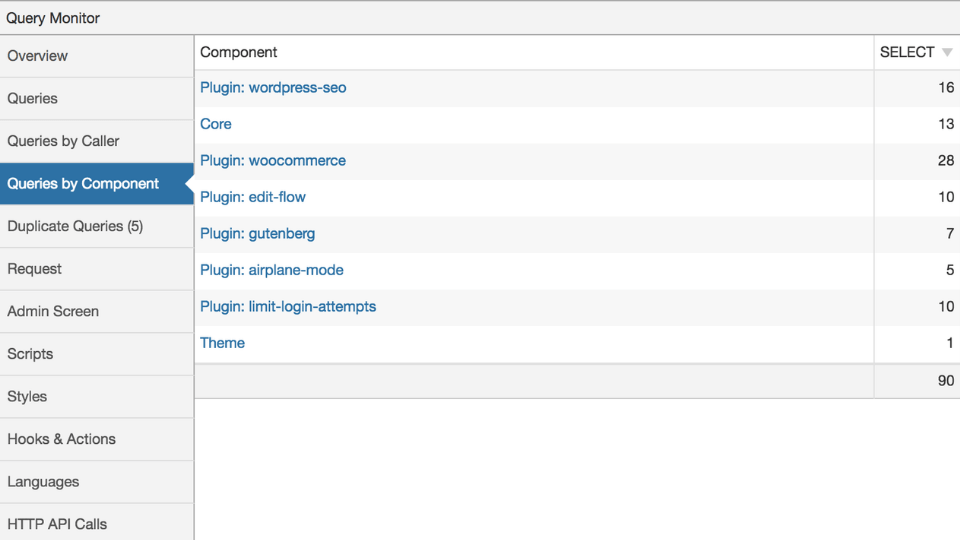Screen dimensions: 960x540
Task: Open the Languages panel
Action: tap(97, 482)
